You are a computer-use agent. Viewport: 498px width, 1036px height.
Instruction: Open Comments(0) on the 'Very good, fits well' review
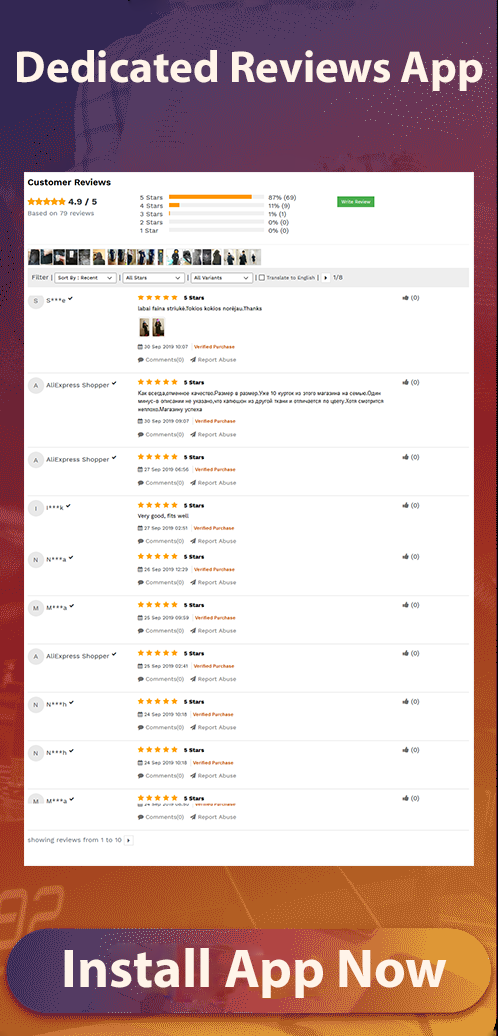161,541
